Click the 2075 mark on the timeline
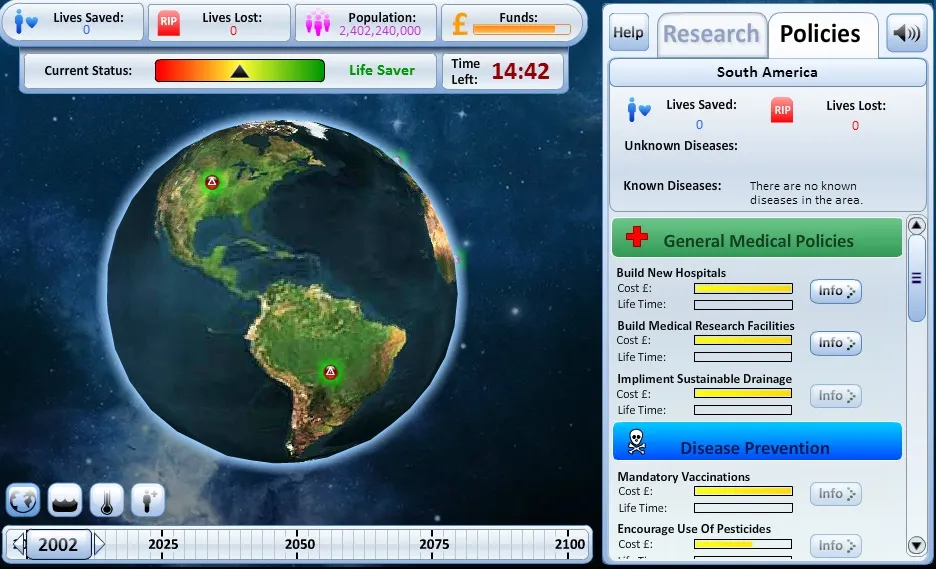Image resolution: width=936 pixels, height=569 pixels. (433, 544)
